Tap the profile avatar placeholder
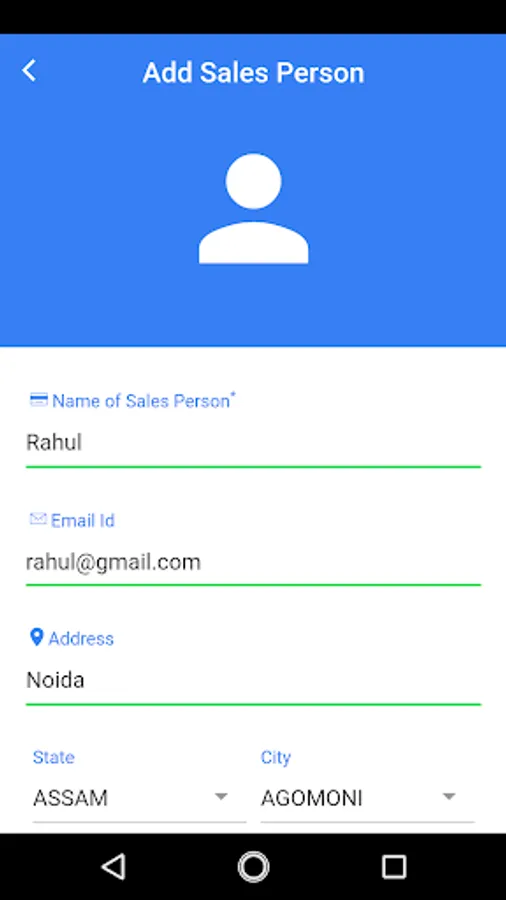506x900 pixels. pyautogui.click(x=254, y=208)
